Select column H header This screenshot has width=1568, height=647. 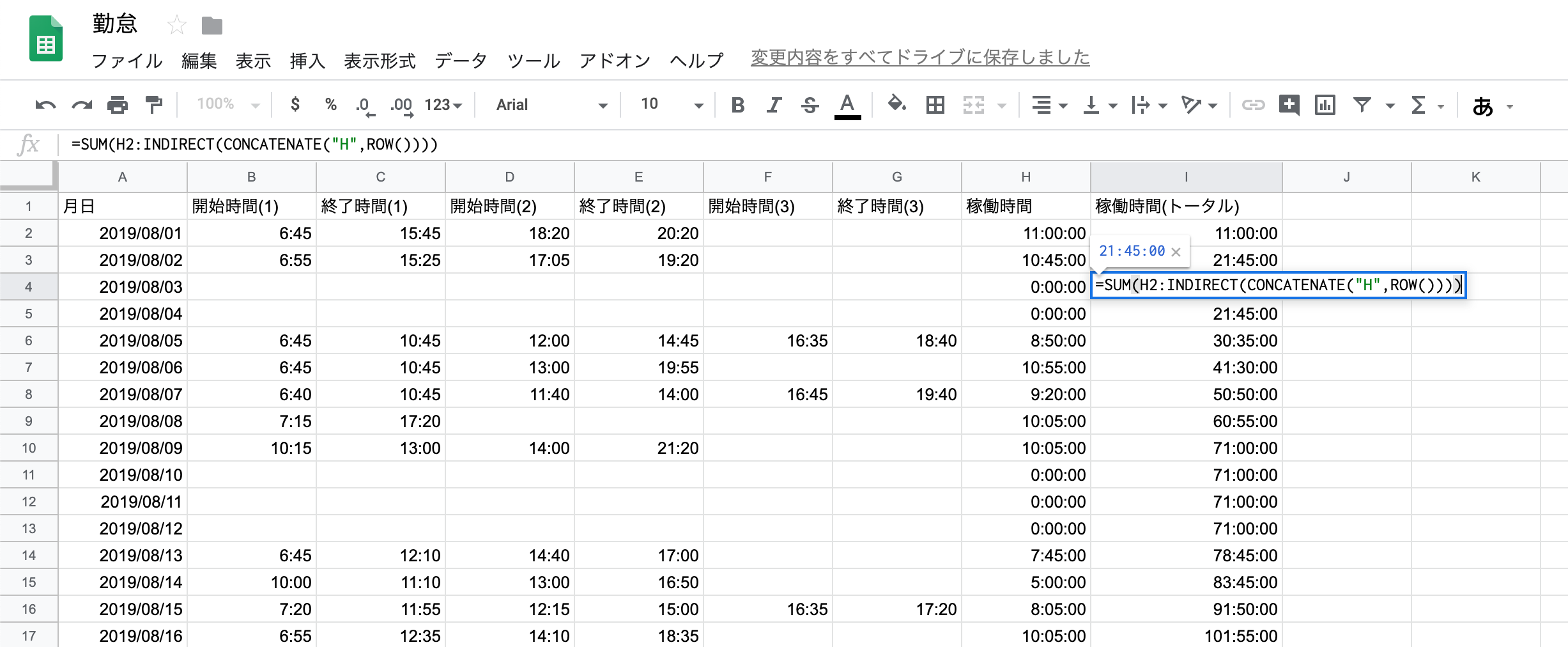click(x=1026, y=177)
